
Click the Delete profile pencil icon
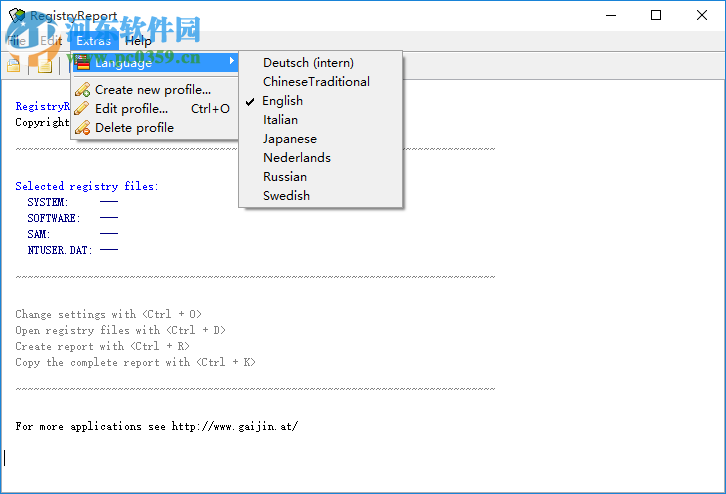tap(82, 127)
